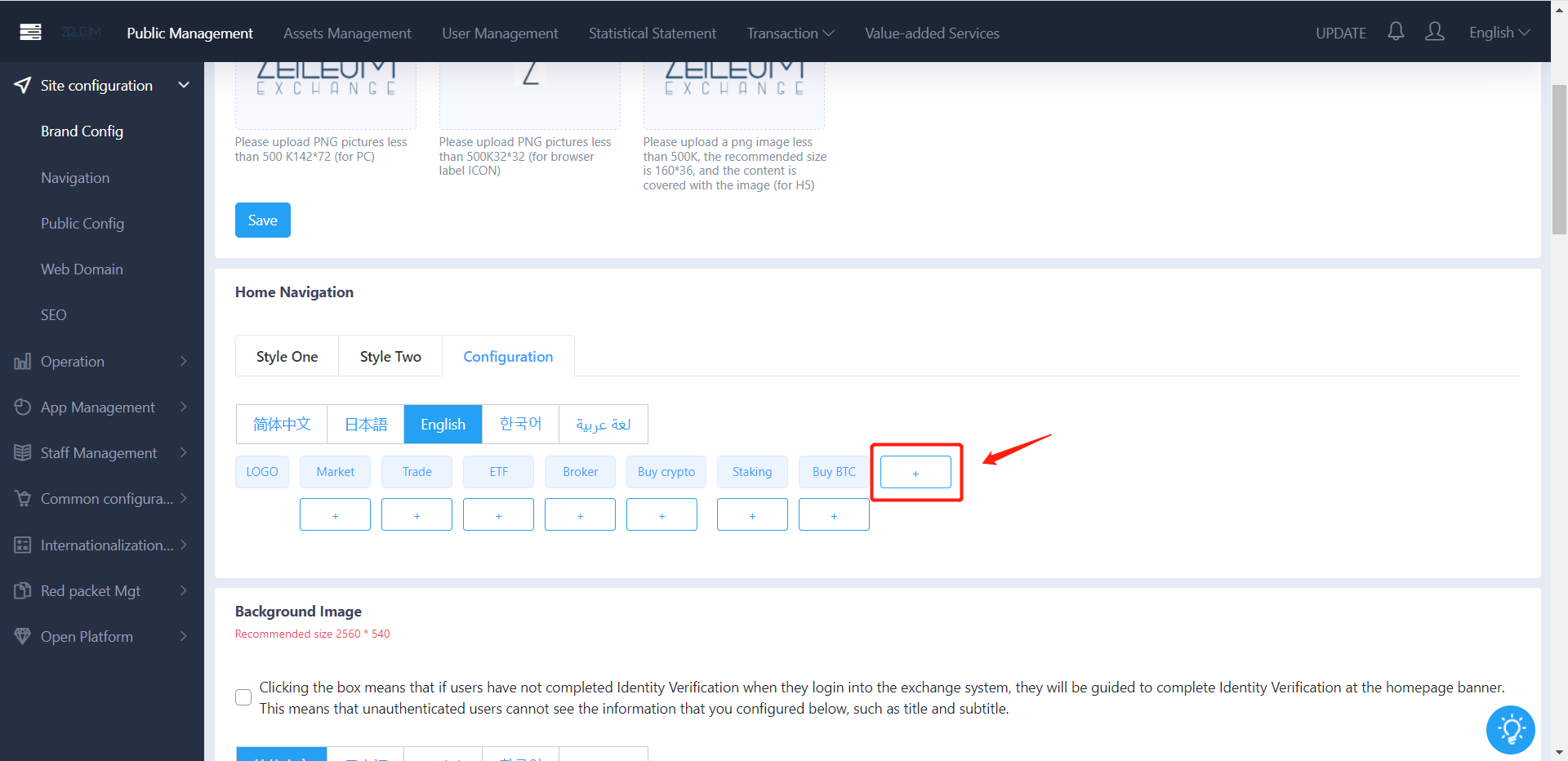Select the Korean 한국어 language tab

click(x=520, y=424)
